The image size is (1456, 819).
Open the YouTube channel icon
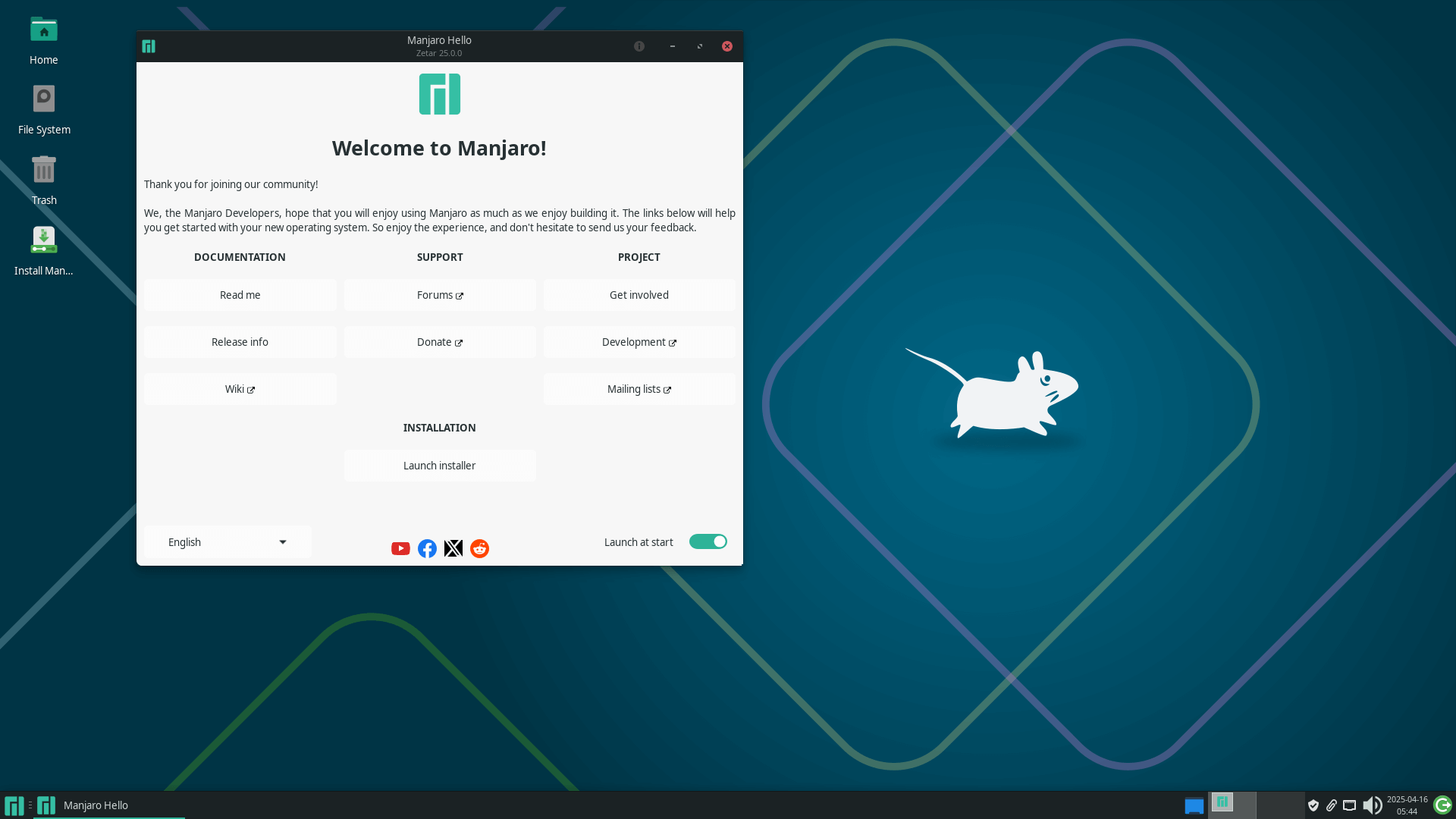[x=400, y=548]
